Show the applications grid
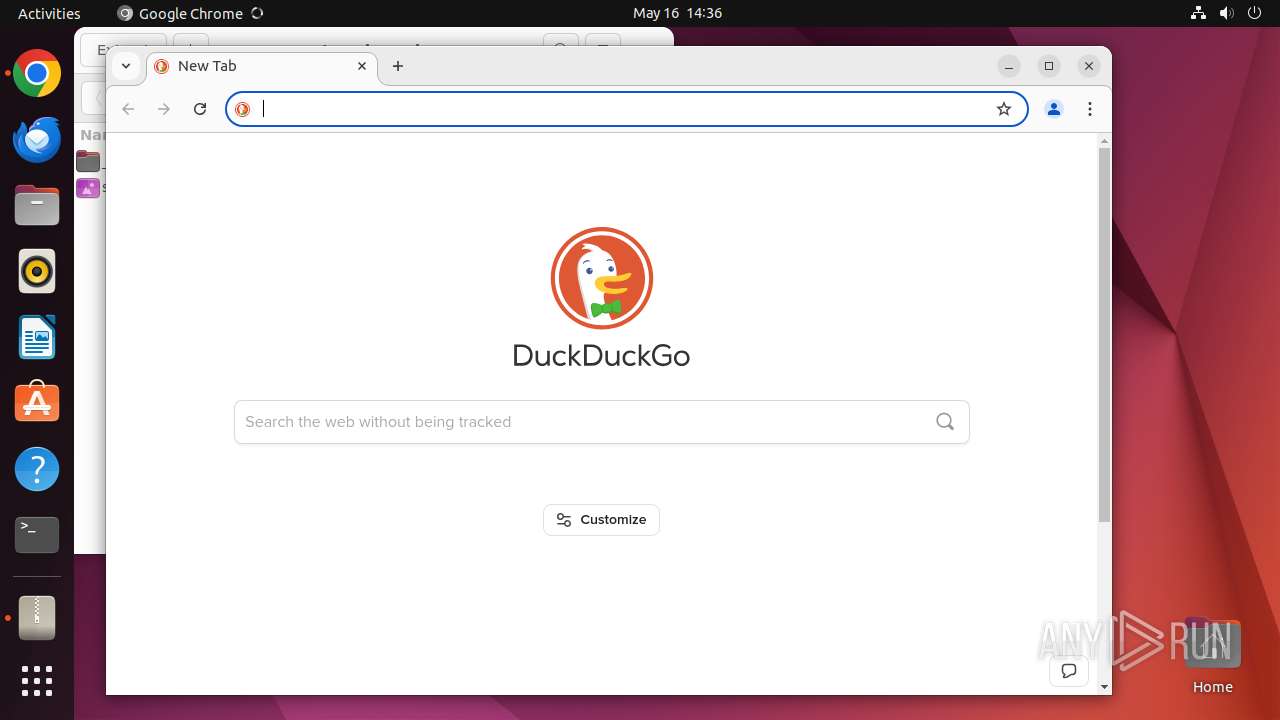 (x=37, y=681)
